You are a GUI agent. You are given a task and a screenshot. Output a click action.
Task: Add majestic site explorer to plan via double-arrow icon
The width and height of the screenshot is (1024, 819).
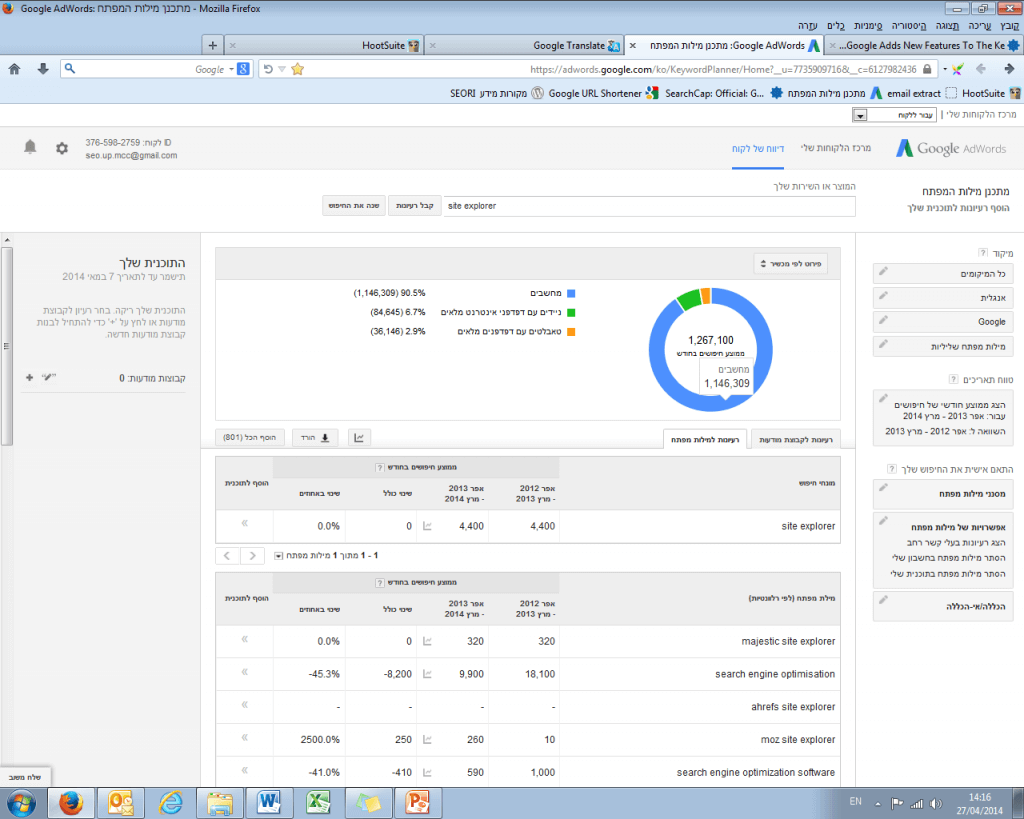pyautogui.click(x=245, y=641)
